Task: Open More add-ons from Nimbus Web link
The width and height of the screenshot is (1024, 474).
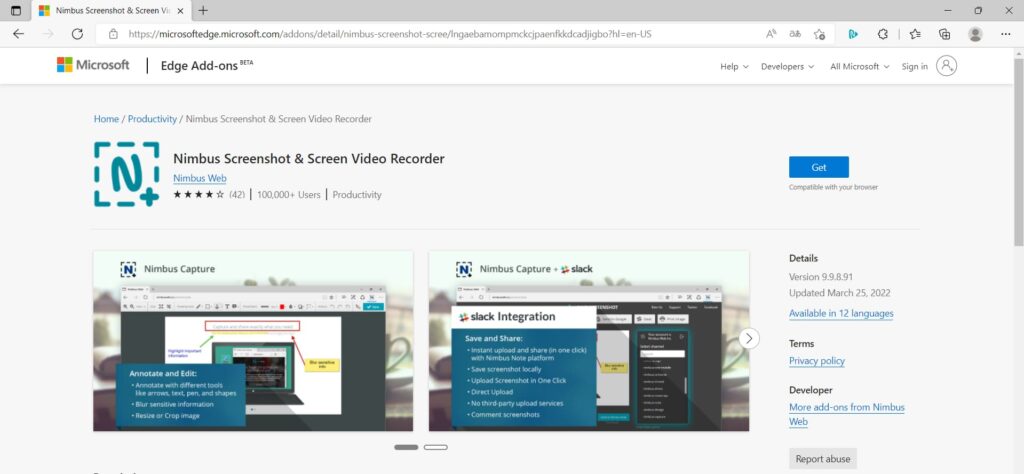Action: pyautogui.click(x=847, y=415)
